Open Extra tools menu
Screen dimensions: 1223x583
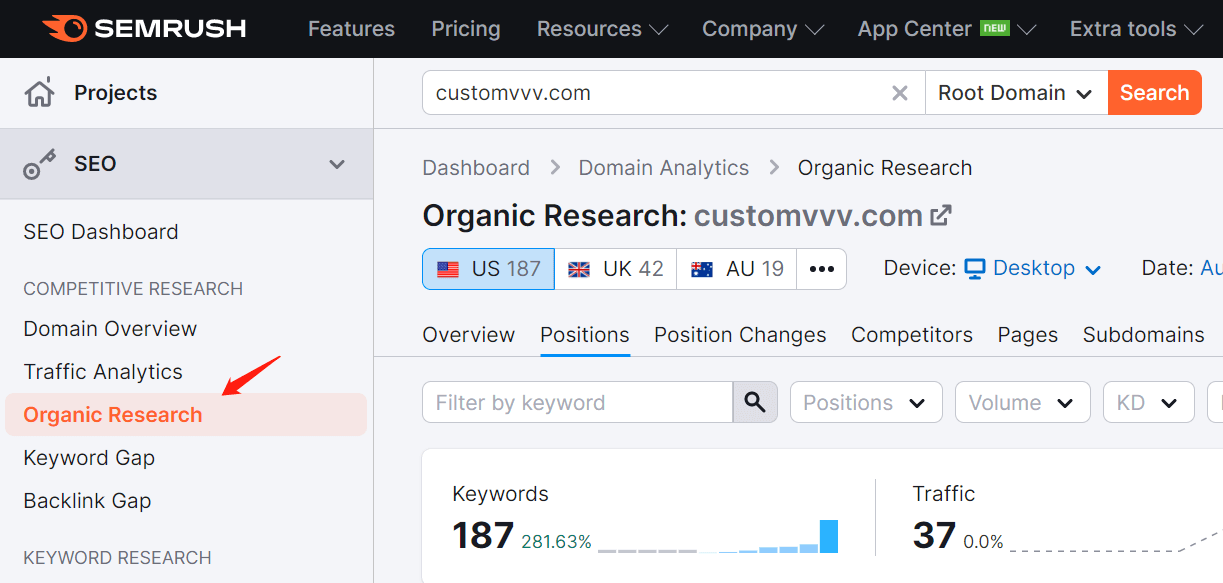1136,29
